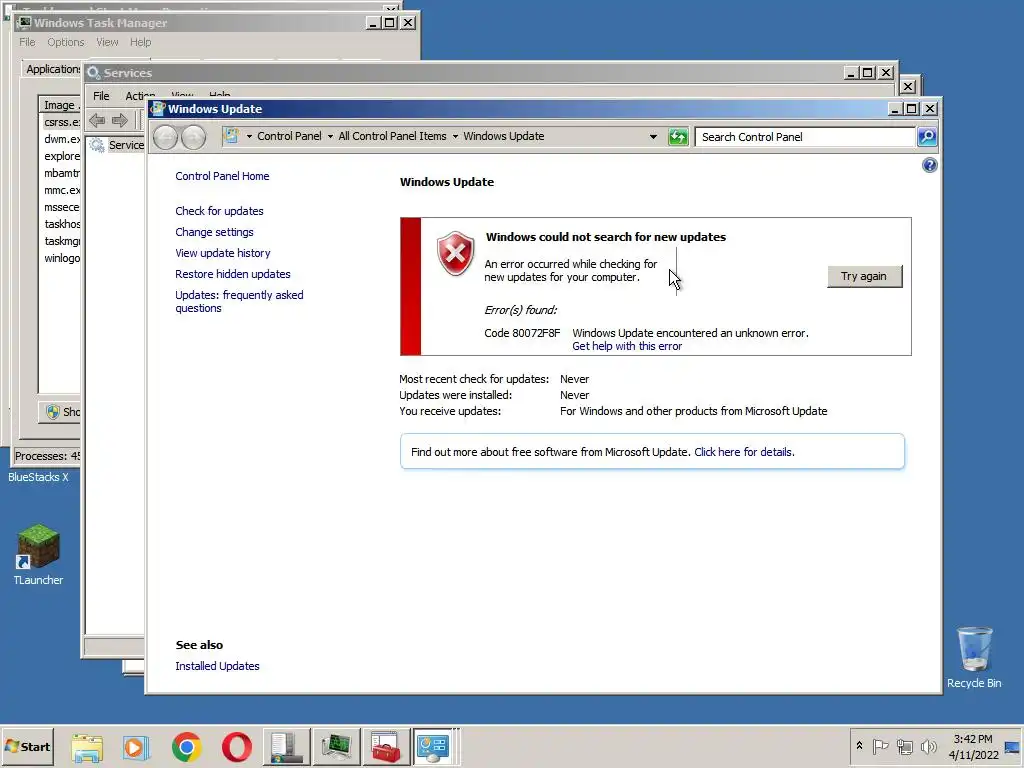Screen dimensions: 1024x768
Task: Focus the Search Control Panel field
Action: [805, 136]
